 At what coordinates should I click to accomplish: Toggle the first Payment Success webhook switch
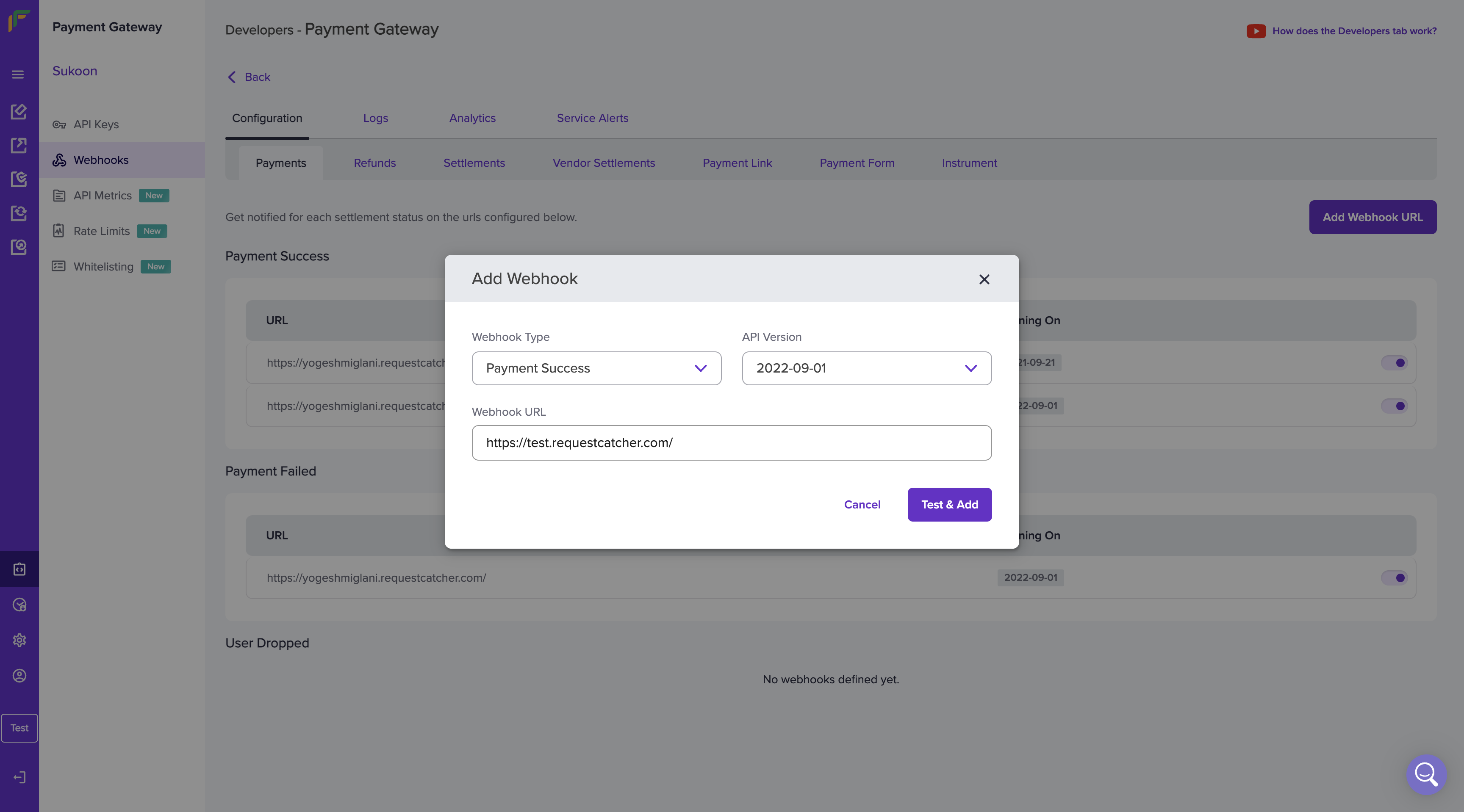1394,363
